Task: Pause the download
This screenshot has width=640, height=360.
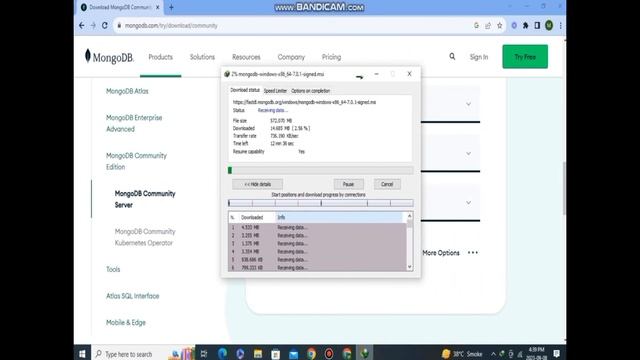Action: coord(348,184)
